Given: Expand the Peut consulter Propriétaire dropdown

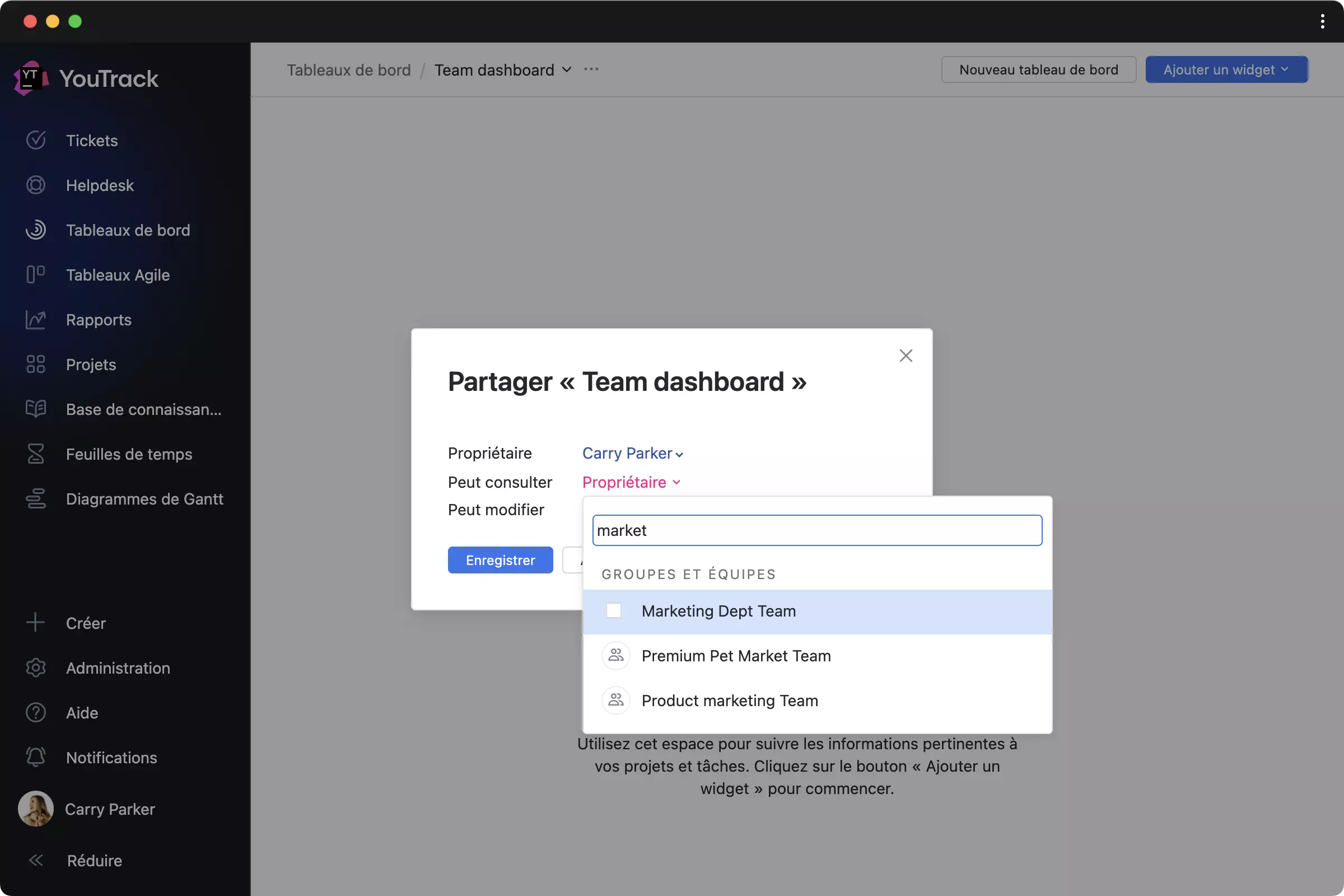Looking at the screenshot, I should pos(631,482).
